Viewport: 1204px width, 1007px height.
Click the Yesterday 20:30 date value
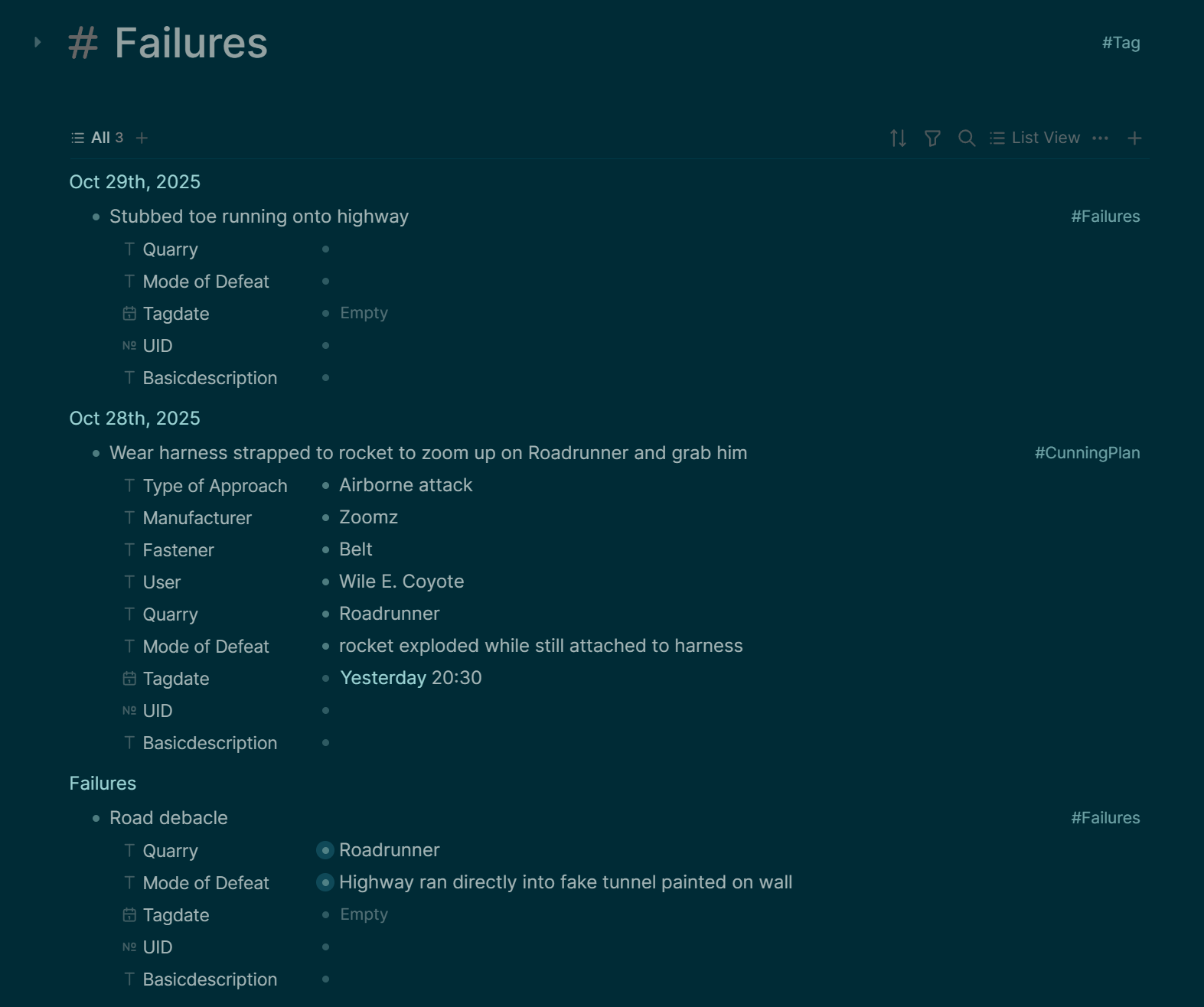(410, 678)
